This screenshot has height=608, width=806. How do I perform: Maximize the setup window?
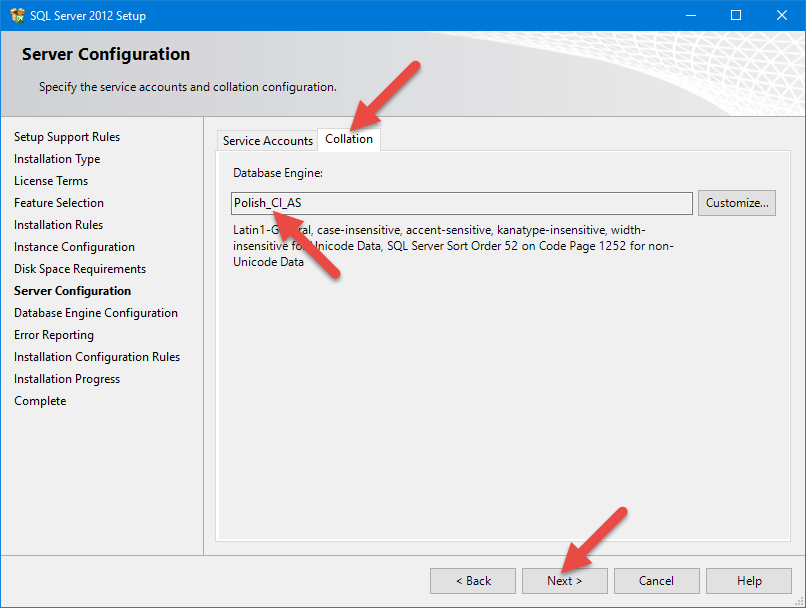click(736, 16)
